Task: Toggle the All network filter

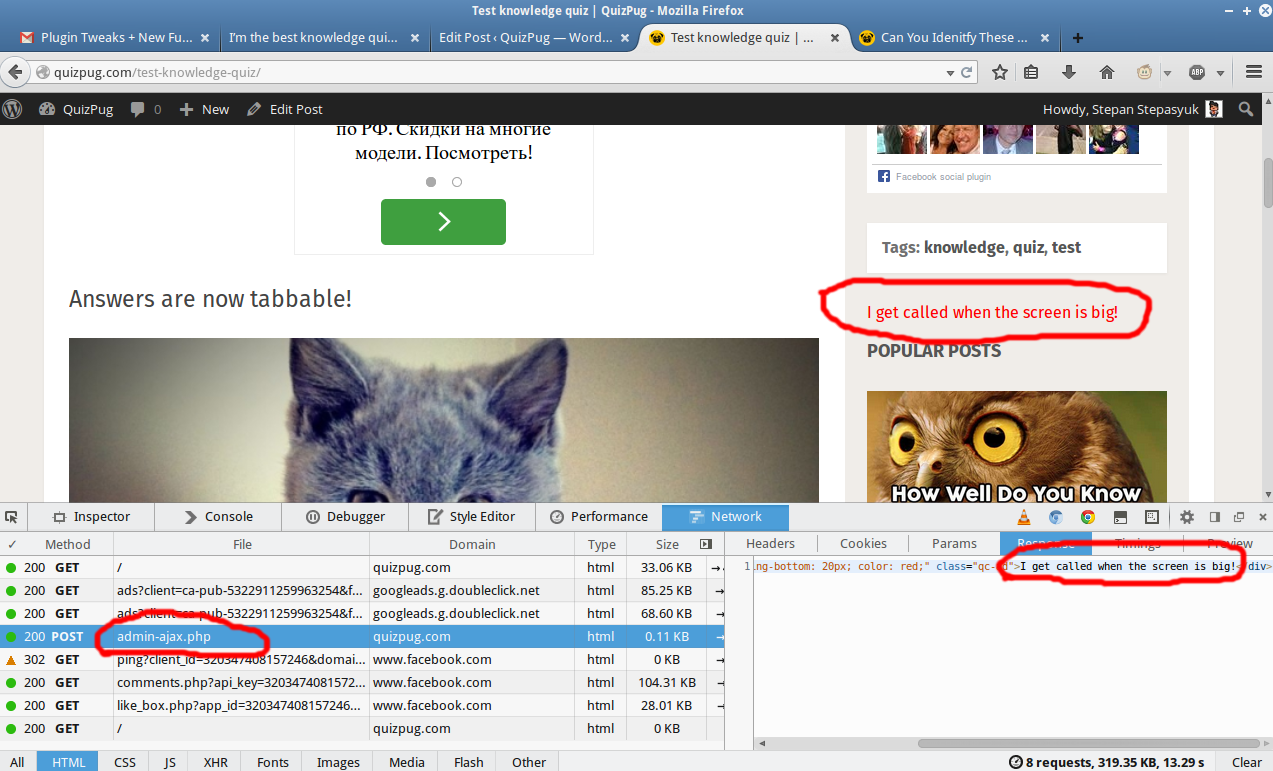Action: click(18, 762)
